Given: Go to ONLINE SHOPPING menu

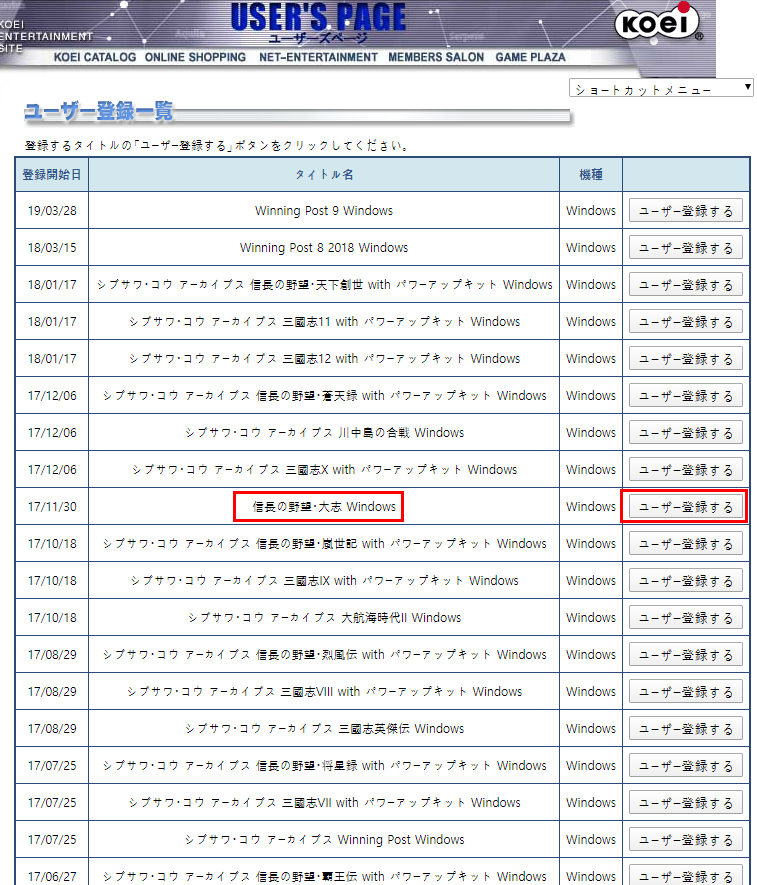Looking at the screenshot, I should pyautogui.click(x=195, y=57).
